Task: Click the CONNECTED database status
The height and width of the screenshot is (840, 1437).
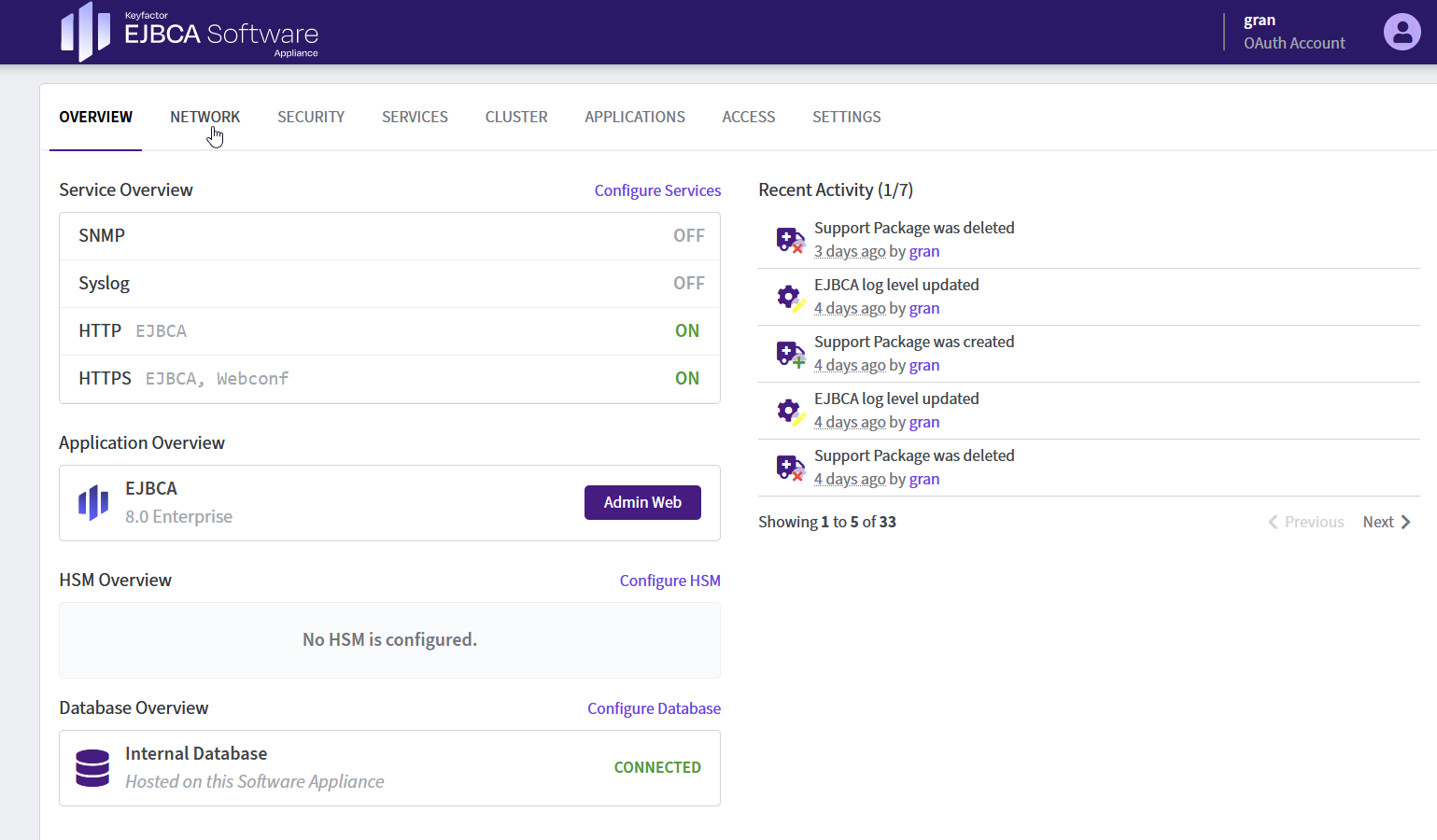Action: 656,767
